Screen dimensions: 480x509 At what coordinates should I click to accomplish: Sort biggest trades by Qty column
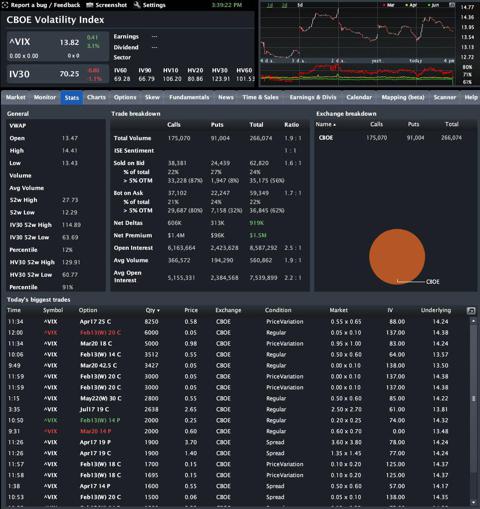point(152,310)
